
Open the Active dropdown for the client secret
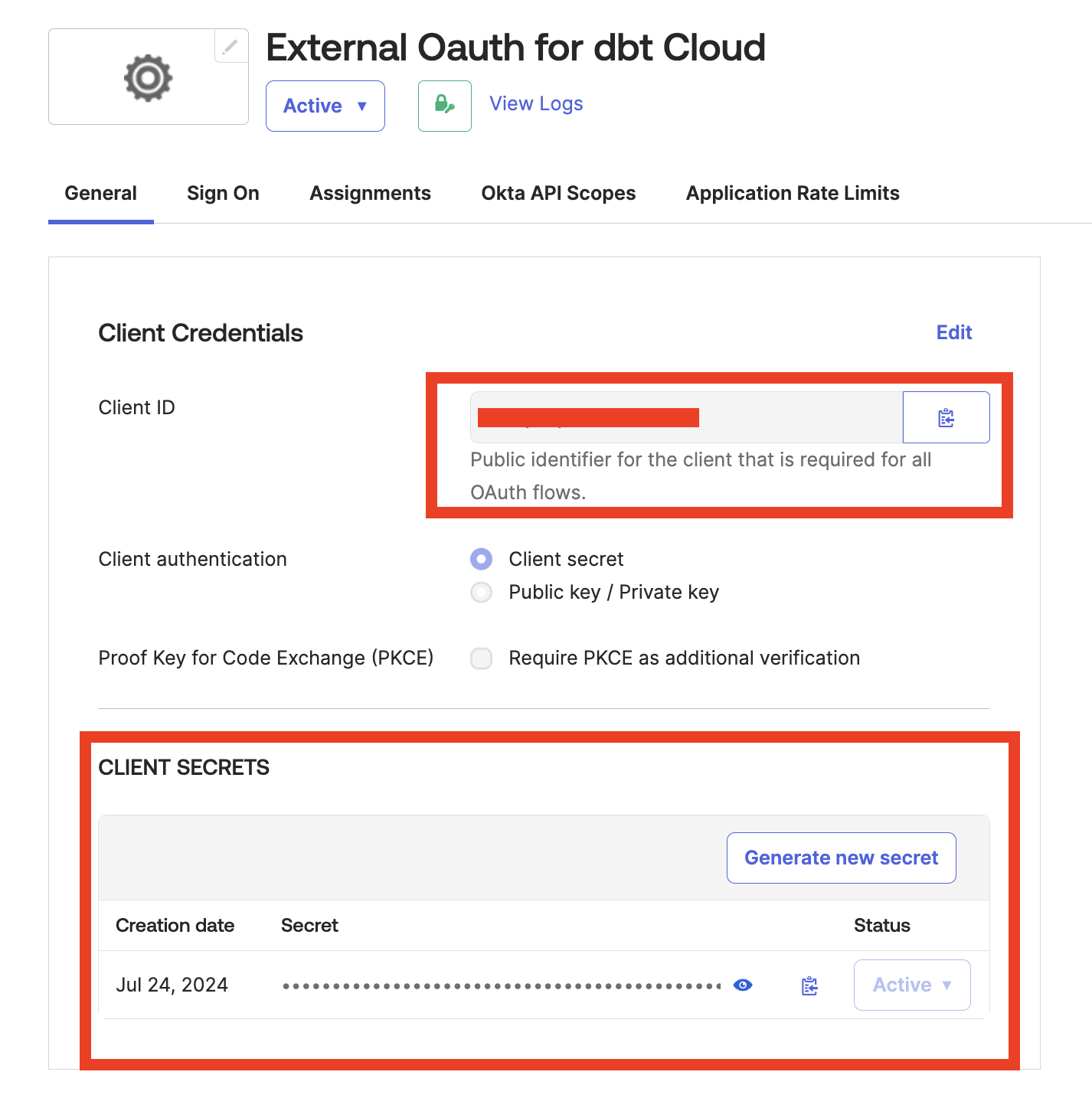tap(911, 985)
